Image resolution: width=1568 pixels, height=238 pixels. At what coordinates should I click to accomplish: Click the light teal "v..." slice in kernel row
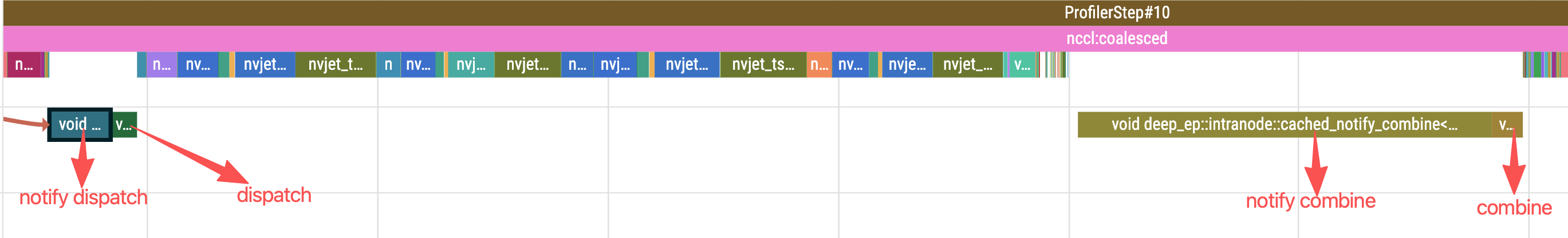point(1022,65)
